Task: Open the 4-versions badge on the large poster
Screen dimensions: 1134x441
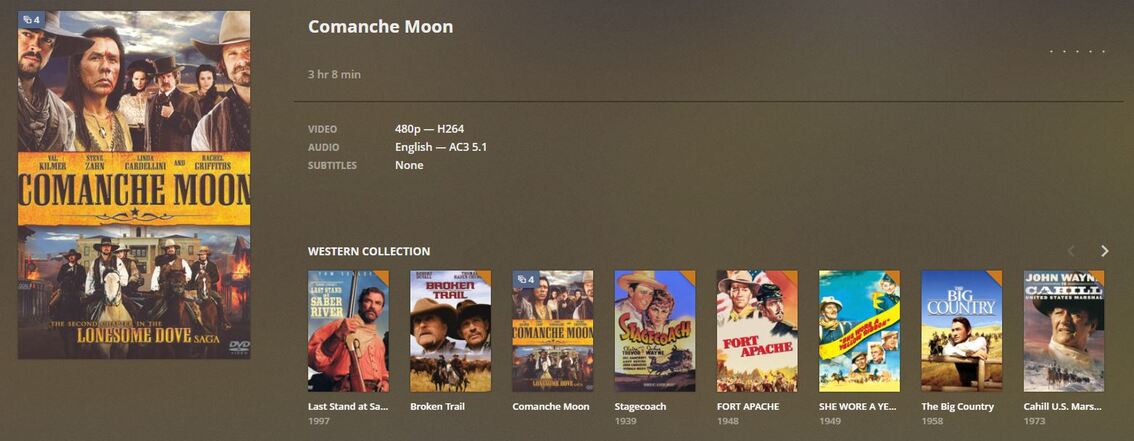Action: tap(31, 20)
